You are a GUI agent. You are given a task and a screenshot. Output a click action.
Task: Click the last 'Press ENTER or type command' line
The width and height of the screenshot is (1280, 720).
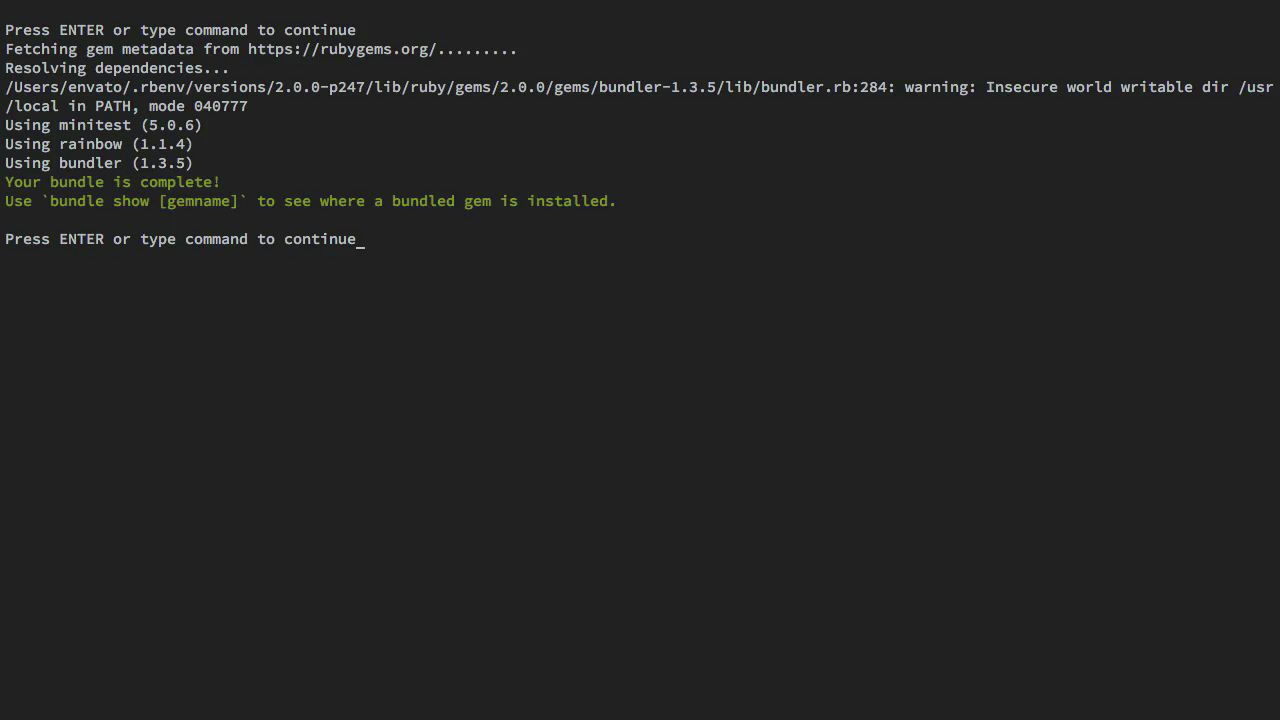click(180, 239)
